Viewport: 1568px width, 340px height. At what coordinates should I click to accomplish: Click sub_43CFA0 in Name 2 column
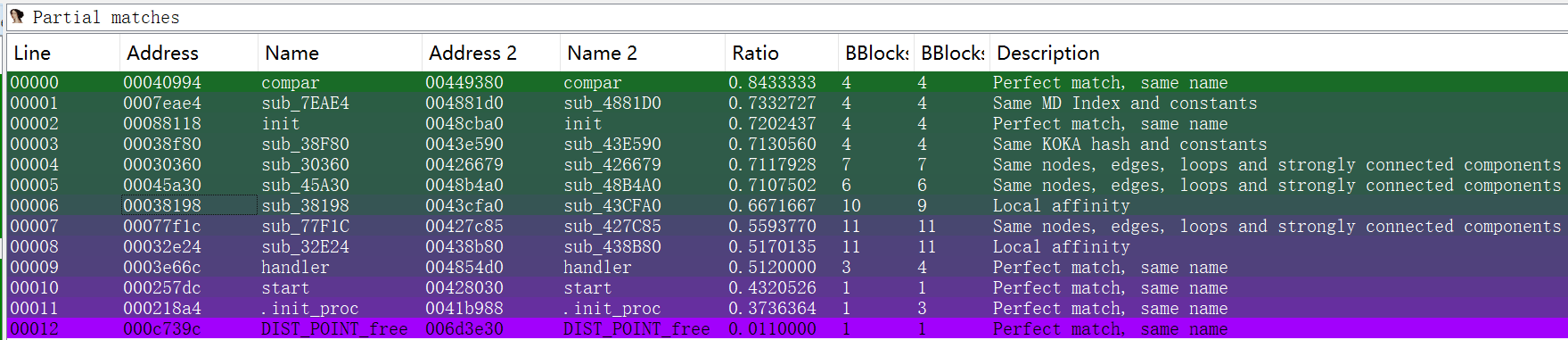[x=612, y=206]
